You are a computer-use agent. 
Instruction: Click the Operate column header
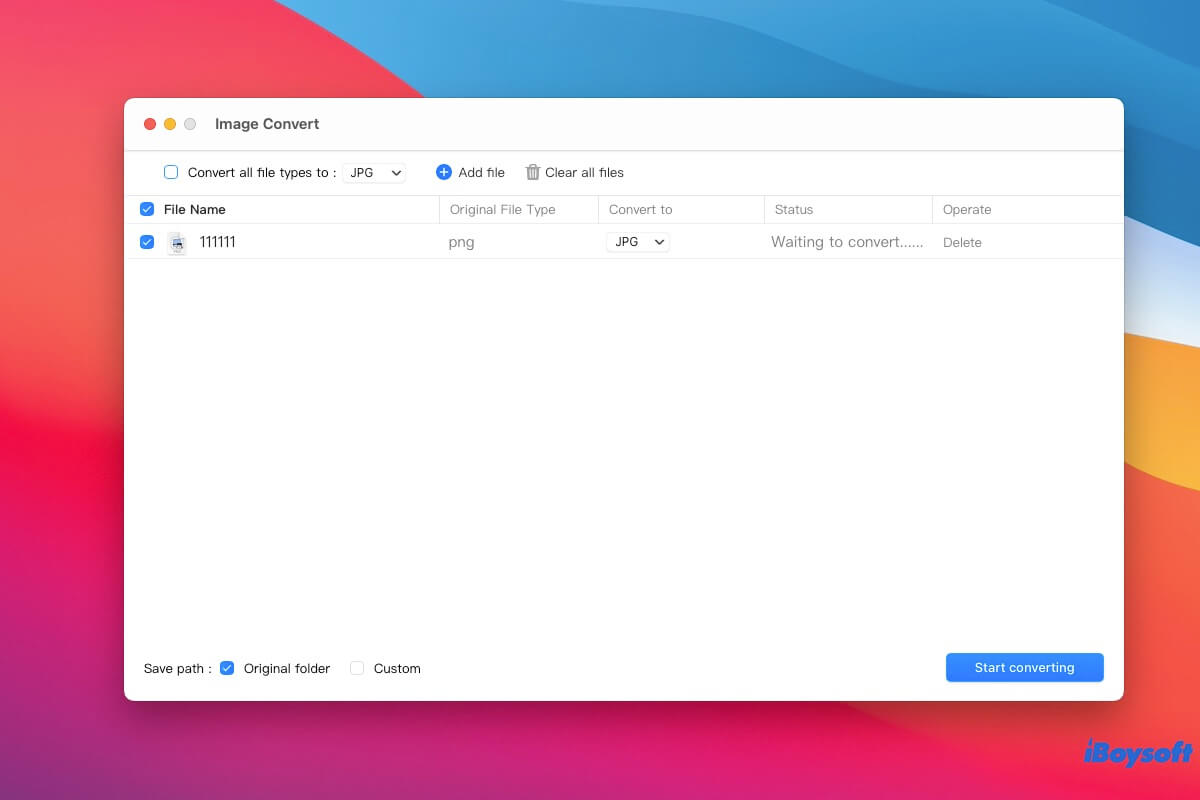click(967, 210)
